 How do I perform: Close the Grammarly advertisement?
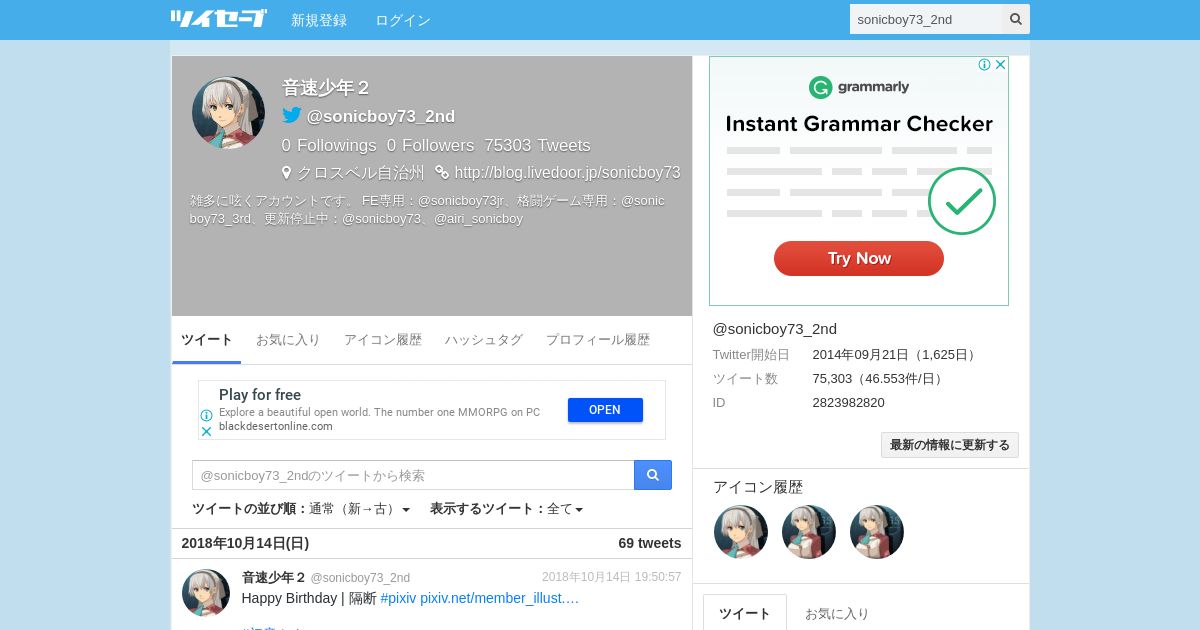coord(1000,65)
